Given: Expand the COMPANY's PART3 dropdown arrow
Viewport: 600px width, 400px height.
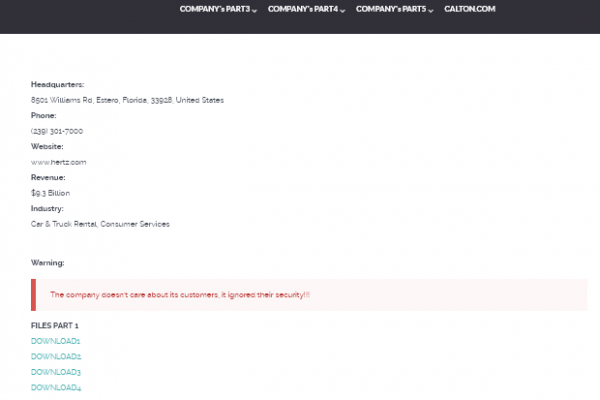Looking at the screenshot, I should [x=255, y=10].
